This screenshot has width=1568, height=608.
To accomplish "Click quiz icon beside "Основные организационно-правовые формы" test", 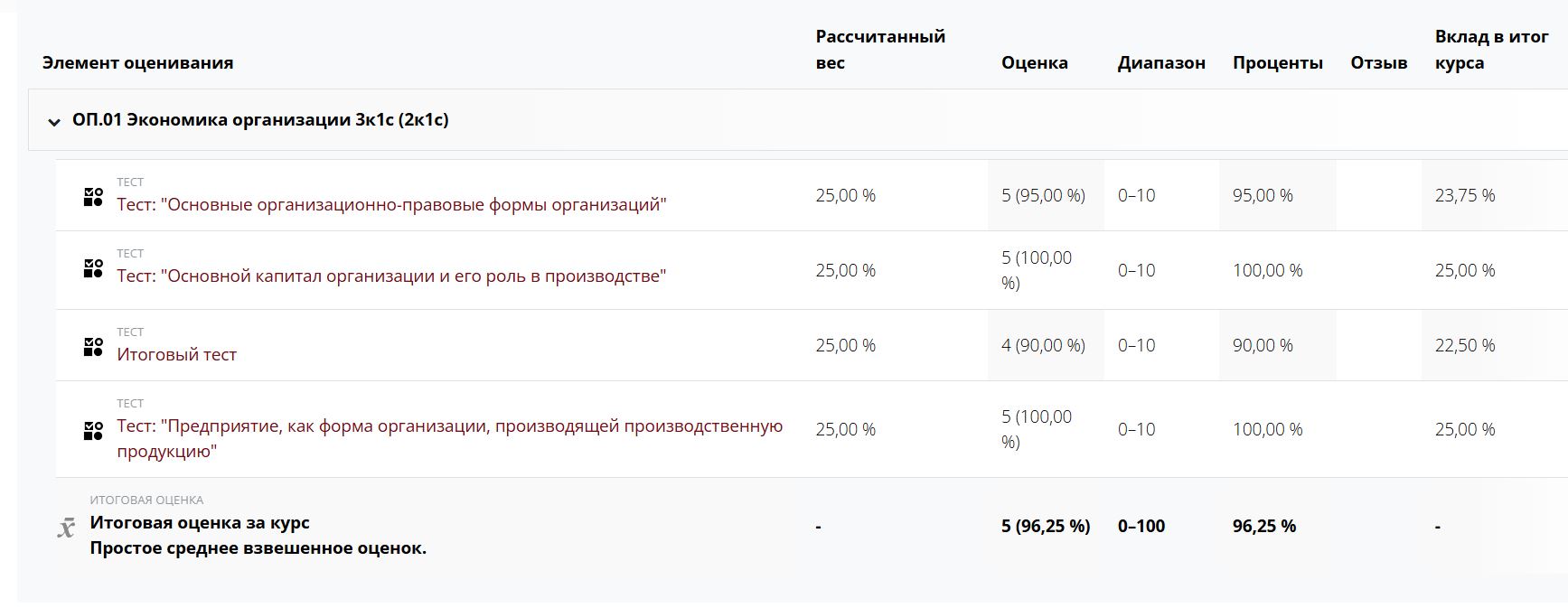I will coord(93,197).
